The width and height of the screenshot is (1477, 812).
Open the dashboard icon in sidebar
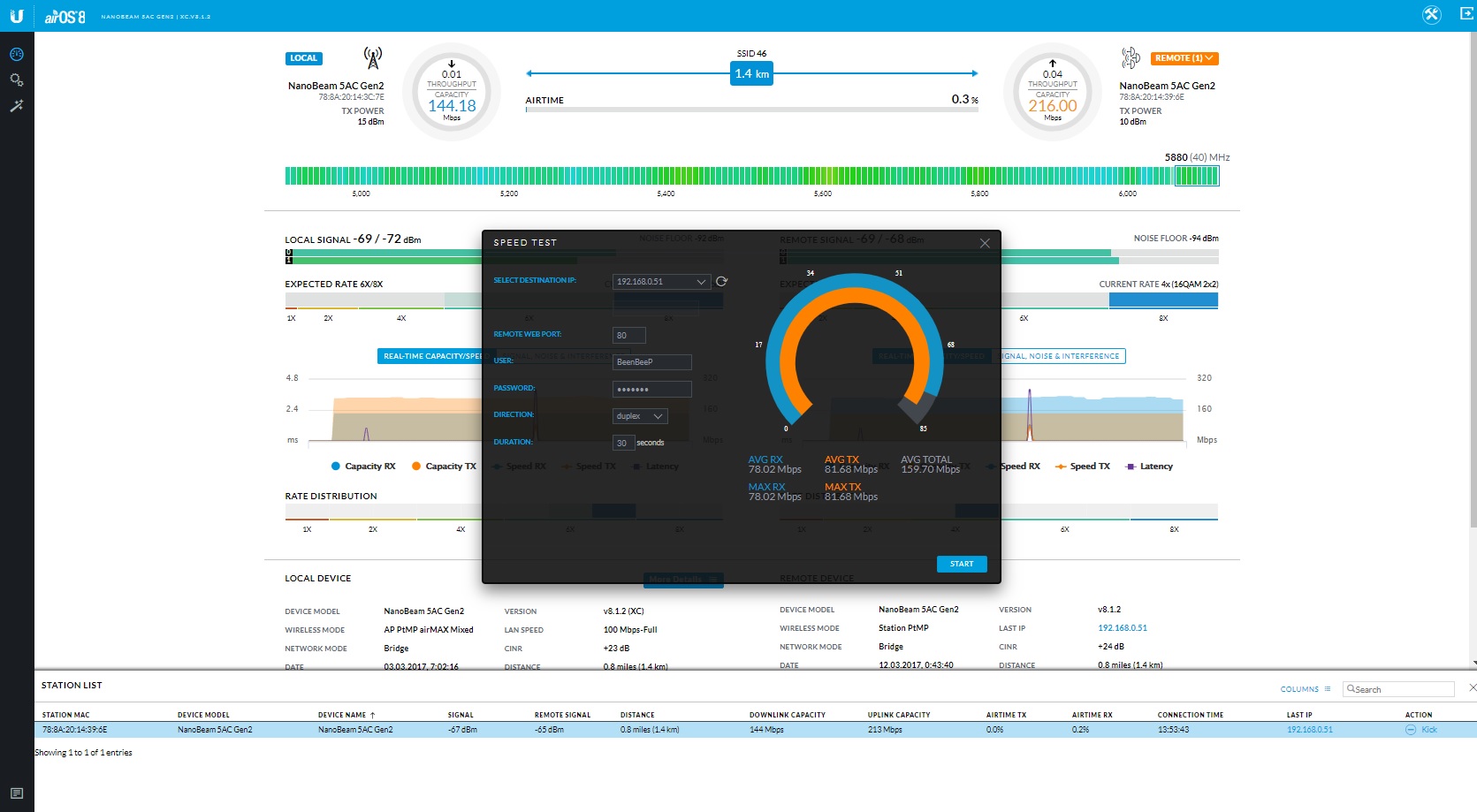point(17,55)
